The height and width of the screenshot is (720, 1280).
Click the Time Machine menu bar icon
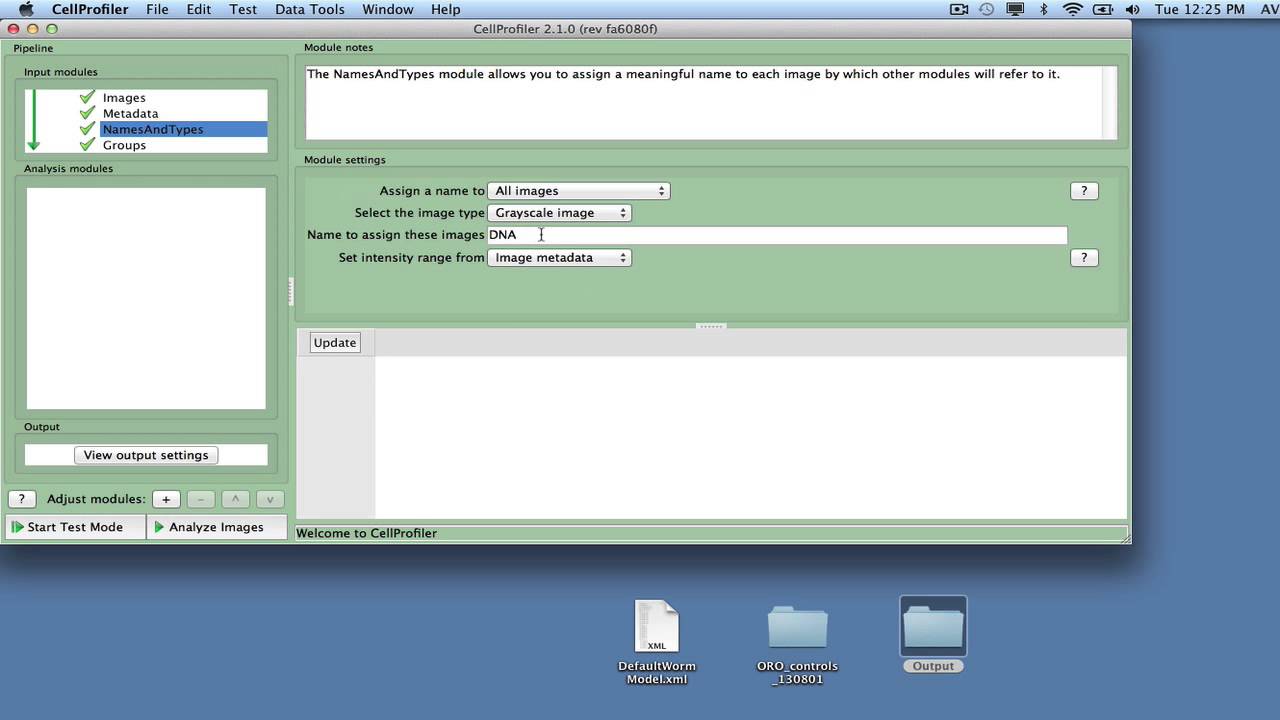tap(987, 9)
